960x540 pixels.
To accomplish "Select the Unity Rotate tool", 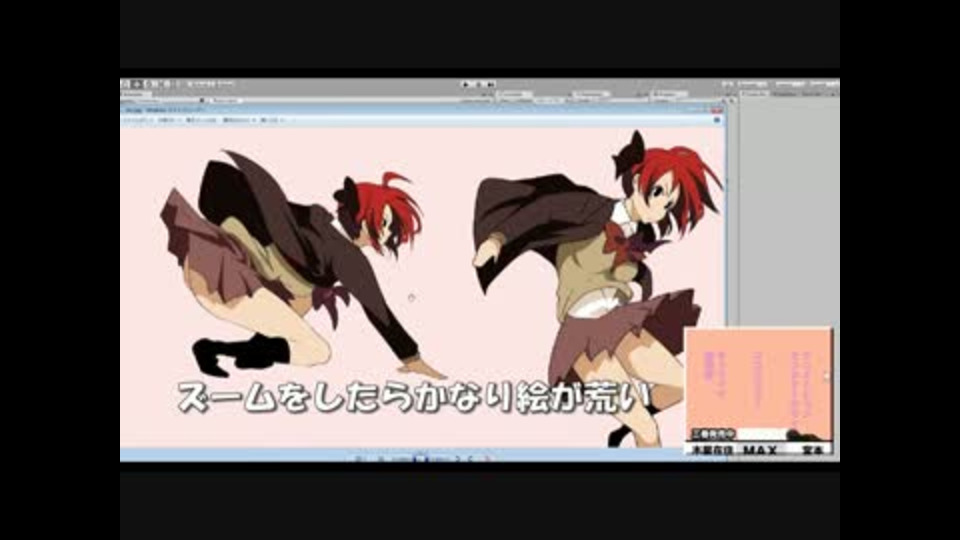I will pyautogui.click(x=150, y=84).
